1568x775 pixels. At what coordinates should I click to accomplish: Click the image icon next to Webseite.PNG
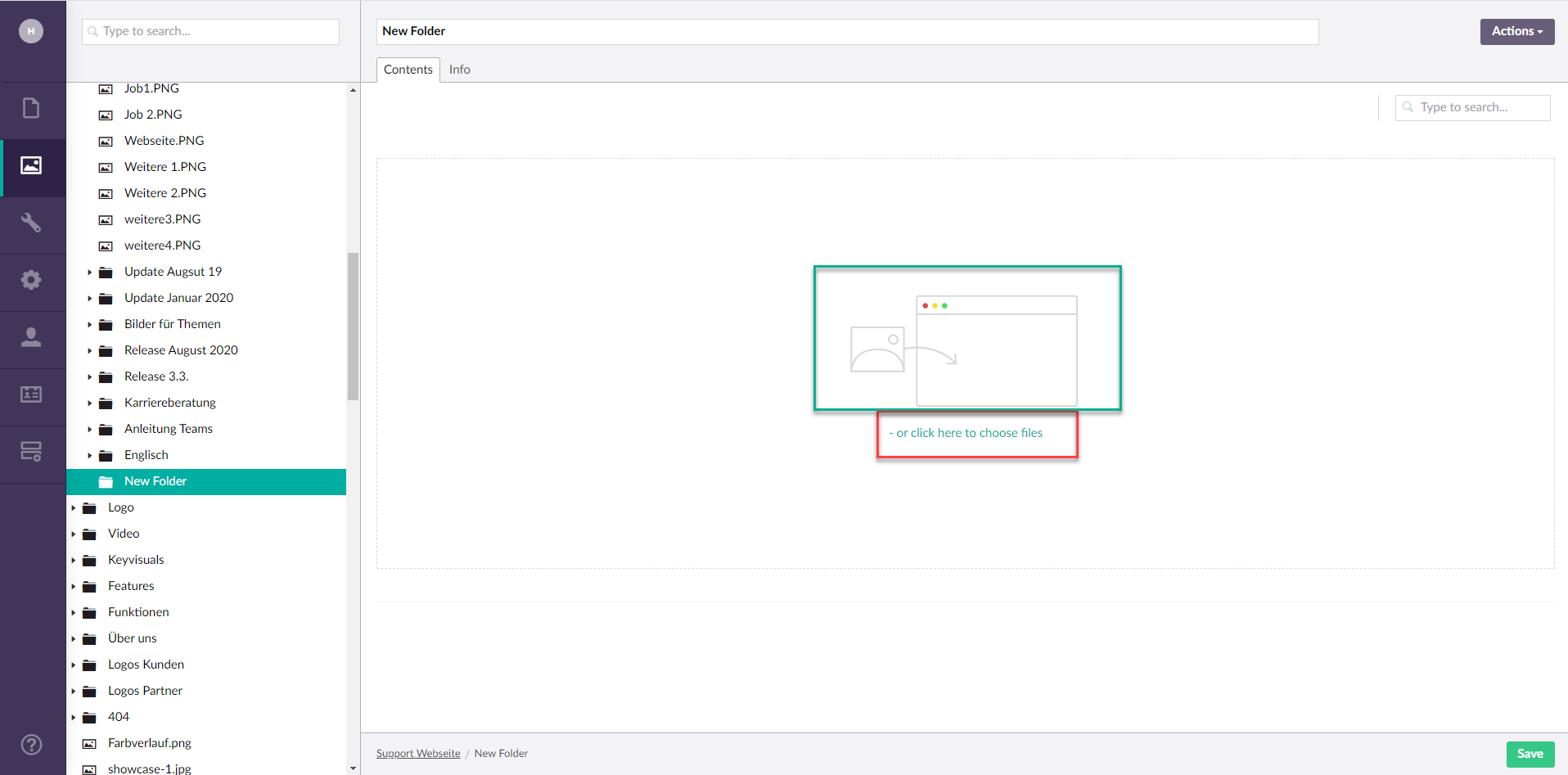coord(106,142)
